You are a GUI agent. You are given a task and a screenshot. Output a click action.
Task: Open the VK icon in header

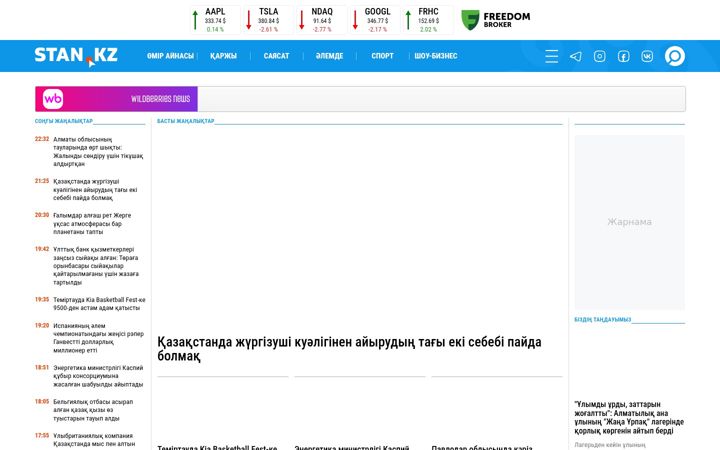(647, 56)
